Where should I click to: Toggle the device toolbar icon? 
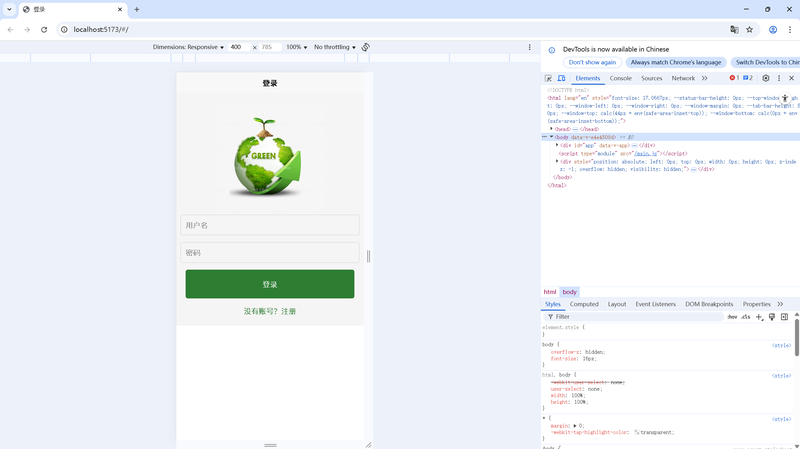coord(561,78)
